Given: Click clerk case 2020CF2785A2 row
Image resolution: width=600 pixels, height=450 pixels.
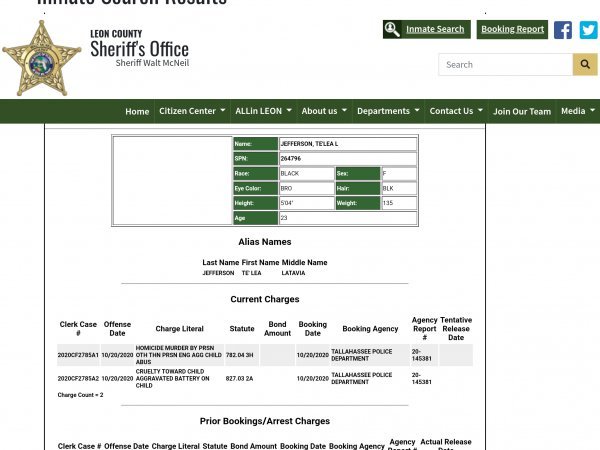Looking at the screenshot, I should (x=78, y=379).
